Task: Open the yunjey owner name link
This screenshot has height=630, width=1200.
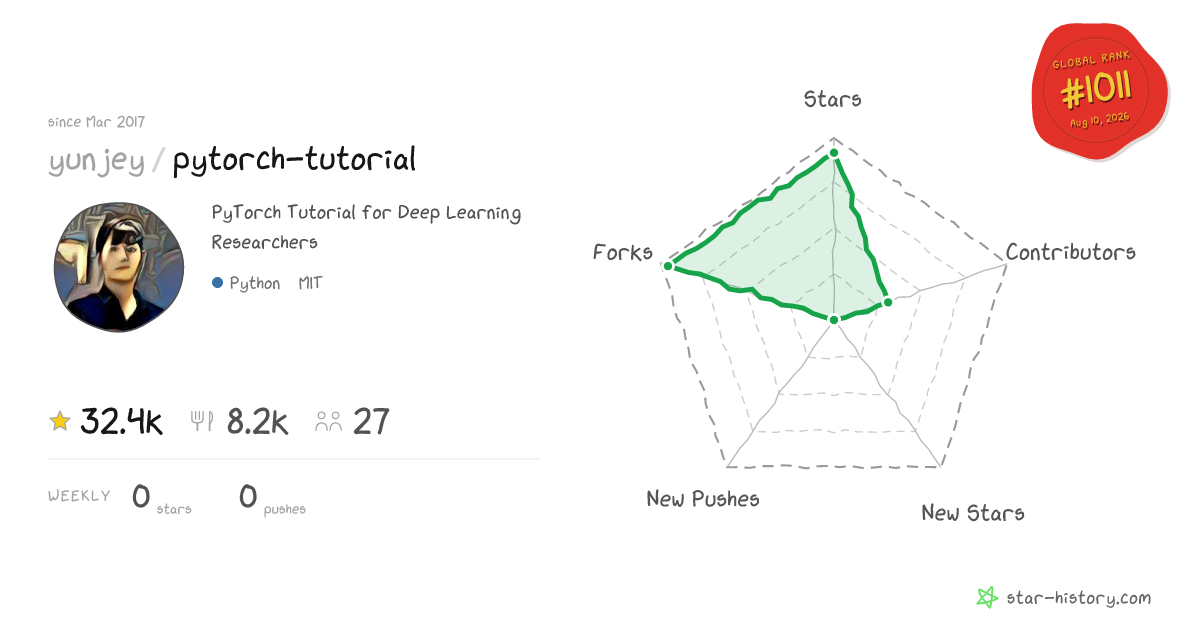Action: point(96,160)
